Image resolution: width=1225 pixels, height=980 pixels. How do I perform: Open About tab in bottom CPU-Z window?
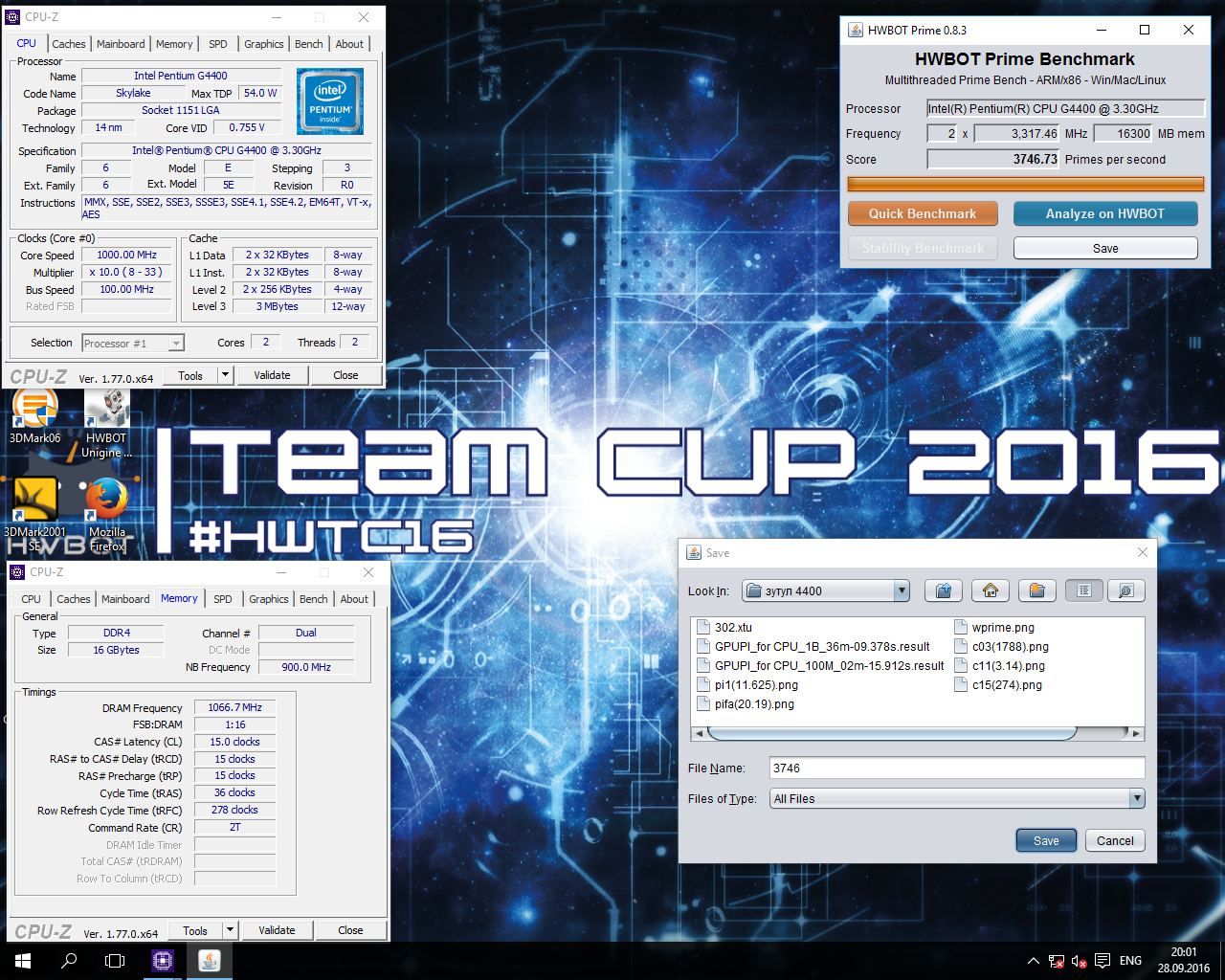point(354,599)
